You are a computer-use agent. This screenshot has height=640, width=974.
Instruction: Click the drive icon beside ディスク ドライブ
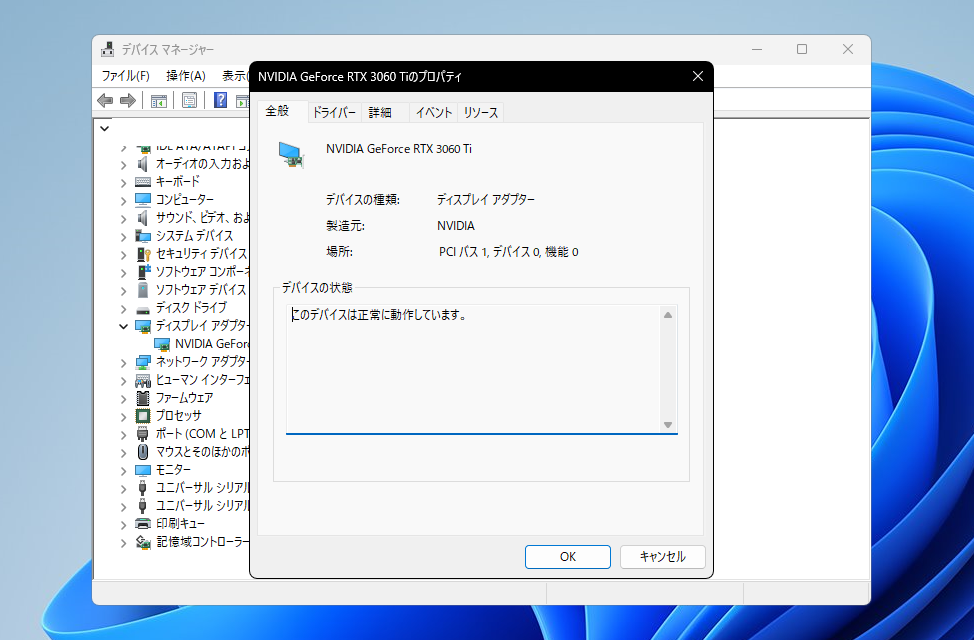click(143, 309)
